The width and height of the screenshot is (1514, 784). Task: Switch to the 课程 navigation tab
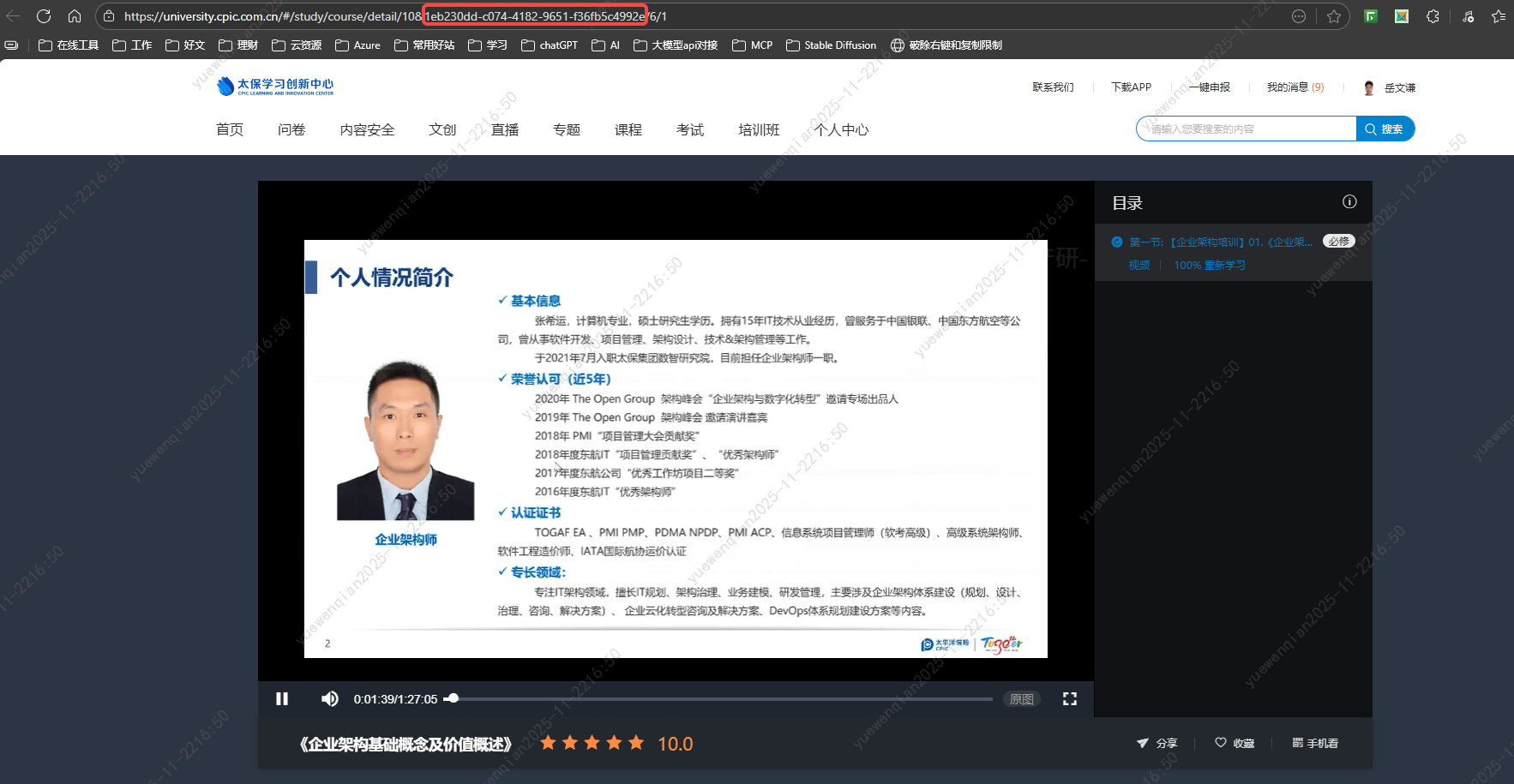click(628, 129)
